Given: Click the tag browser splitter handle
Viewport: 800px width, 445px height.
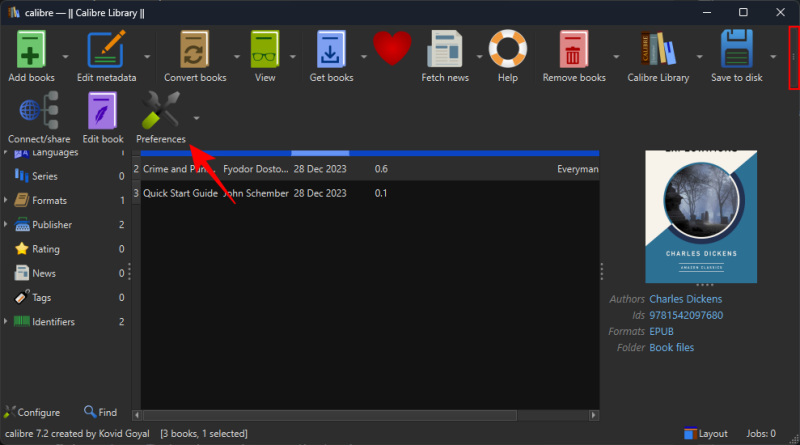Looking at the screenshot, I should click(x=130, y=271).
